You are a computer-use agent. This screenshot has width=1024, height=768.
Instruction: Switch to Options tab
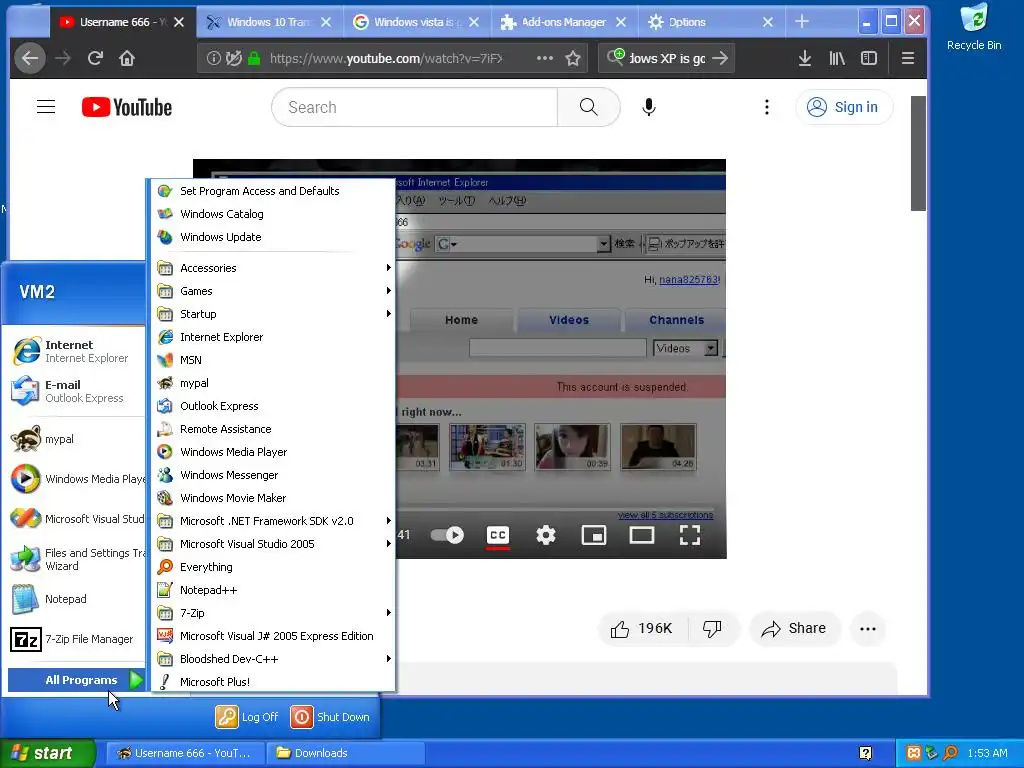pos(711,22)
